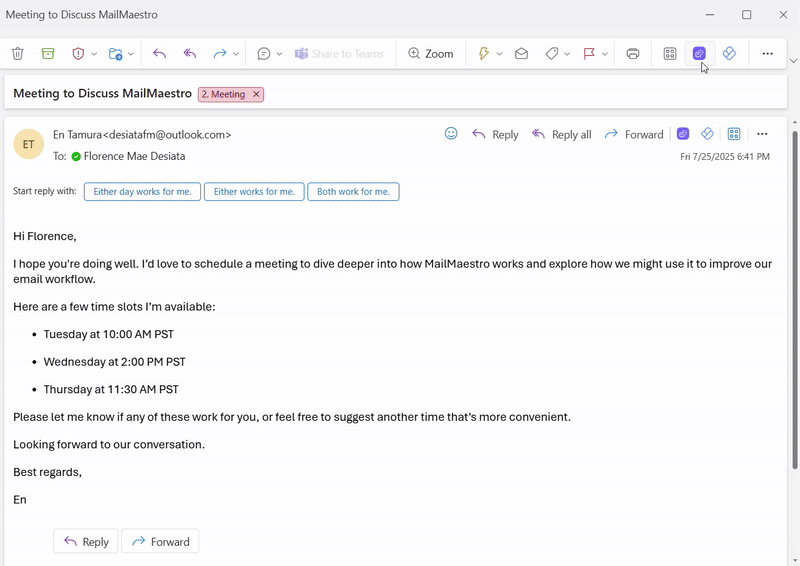Open the chat bubble dropdown arrow
Image resolution: width=800 pixels, height=566 pixels.
click(x=279, y=54)
